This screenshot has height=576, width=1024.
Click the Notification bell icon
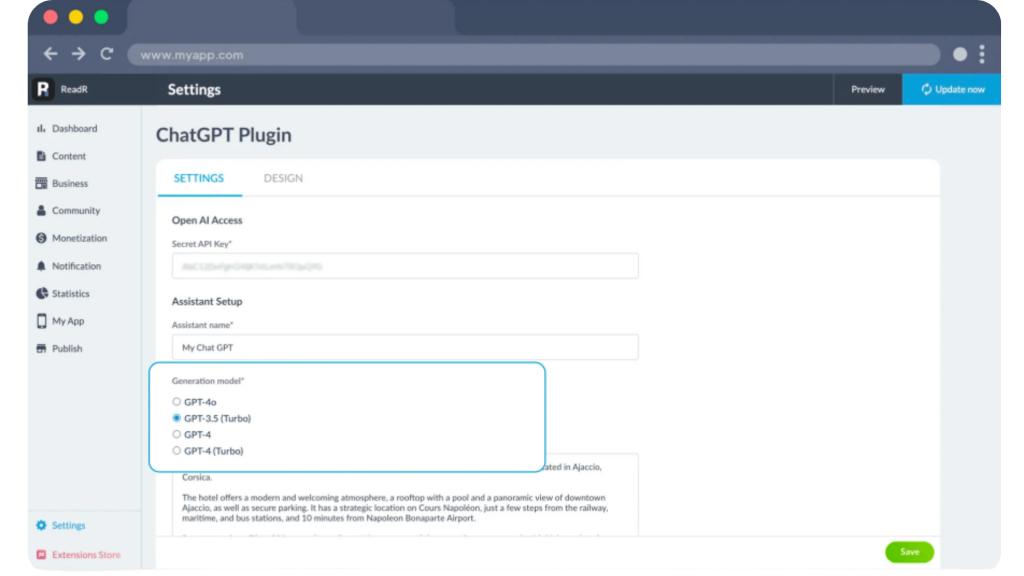point(41,266)
